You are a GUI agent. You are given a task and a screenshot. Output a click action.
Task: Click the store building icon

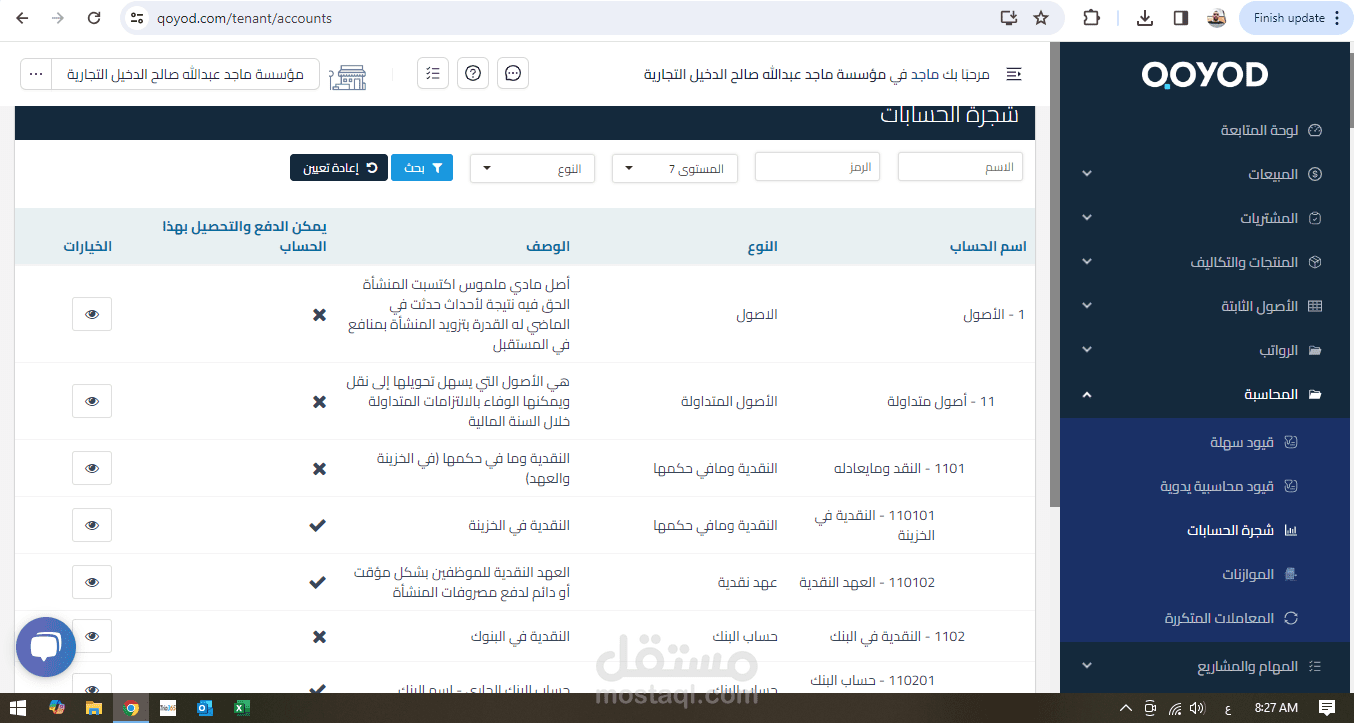(x=347, y=75)
